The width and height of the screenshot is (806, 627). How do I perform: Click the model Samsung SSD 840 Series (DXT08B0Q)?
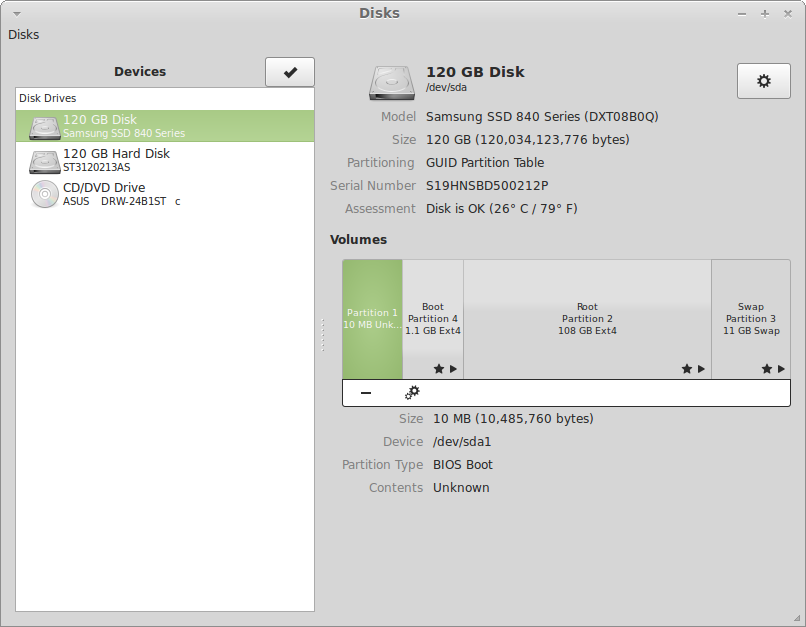[x=542, y=117]
